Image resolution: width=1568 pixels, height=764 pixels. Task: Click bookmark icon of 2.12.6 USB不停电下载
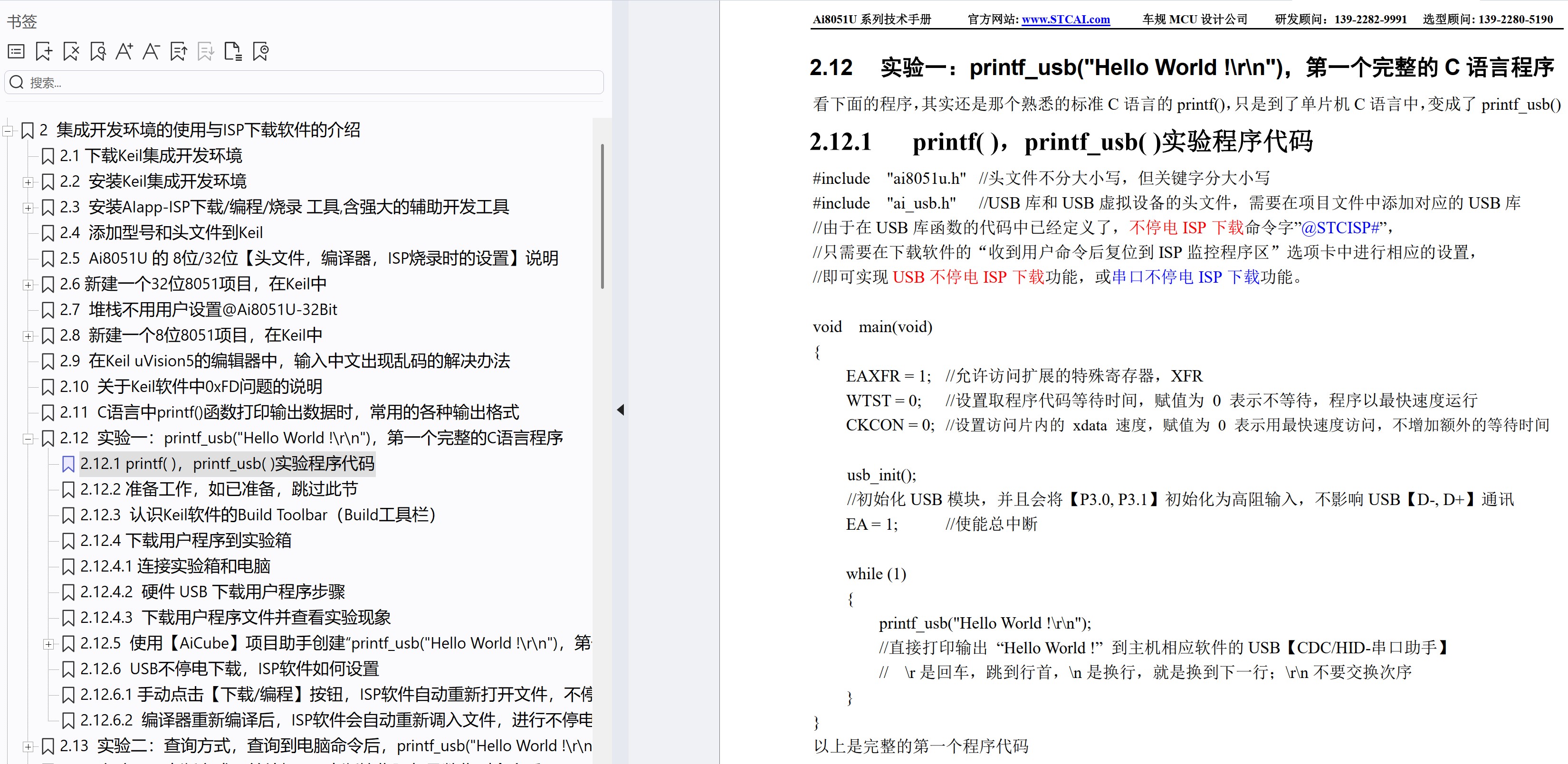point(68,669)
